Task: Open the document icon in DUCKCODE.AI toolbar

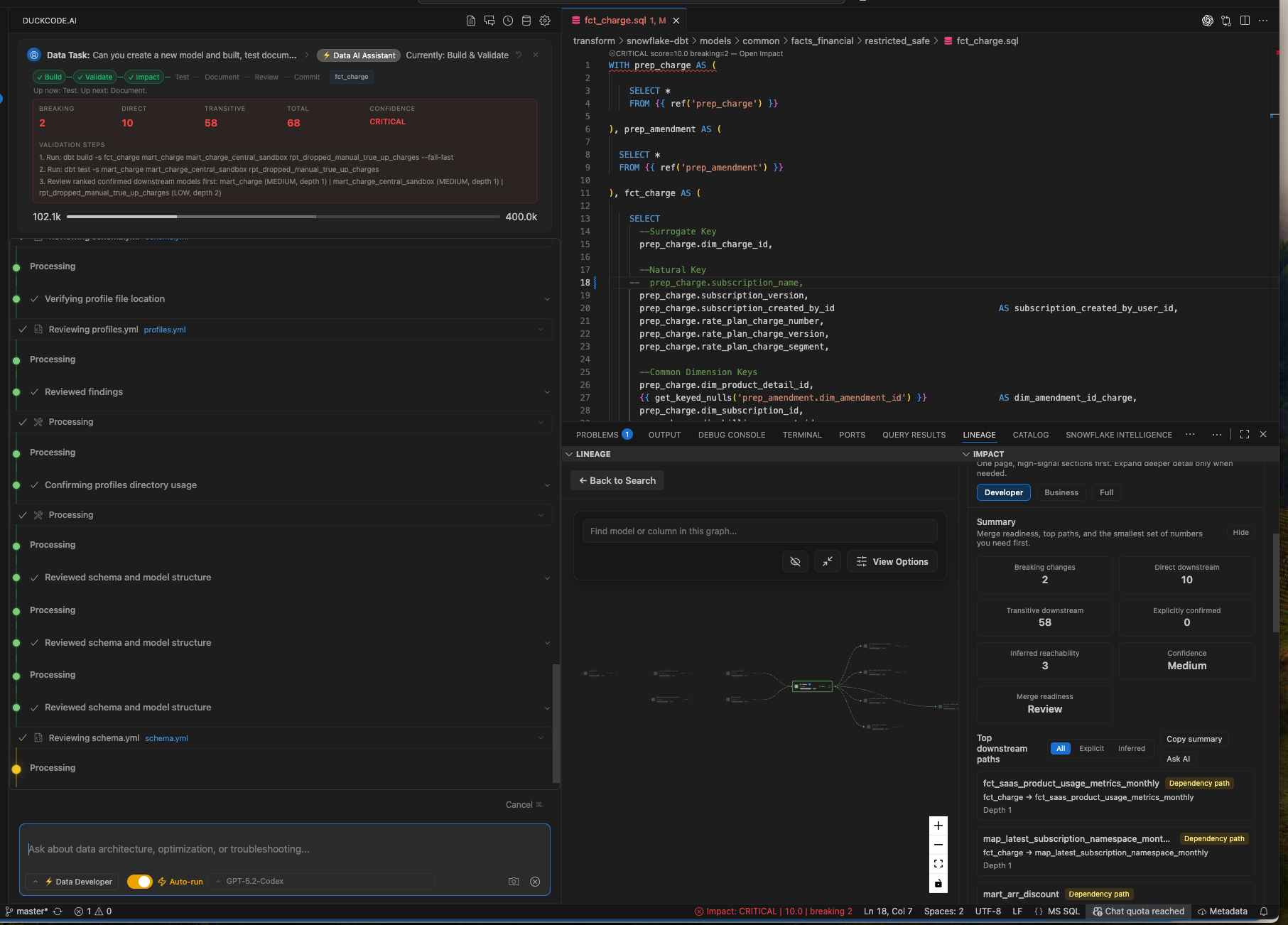Action: point(470,21)
